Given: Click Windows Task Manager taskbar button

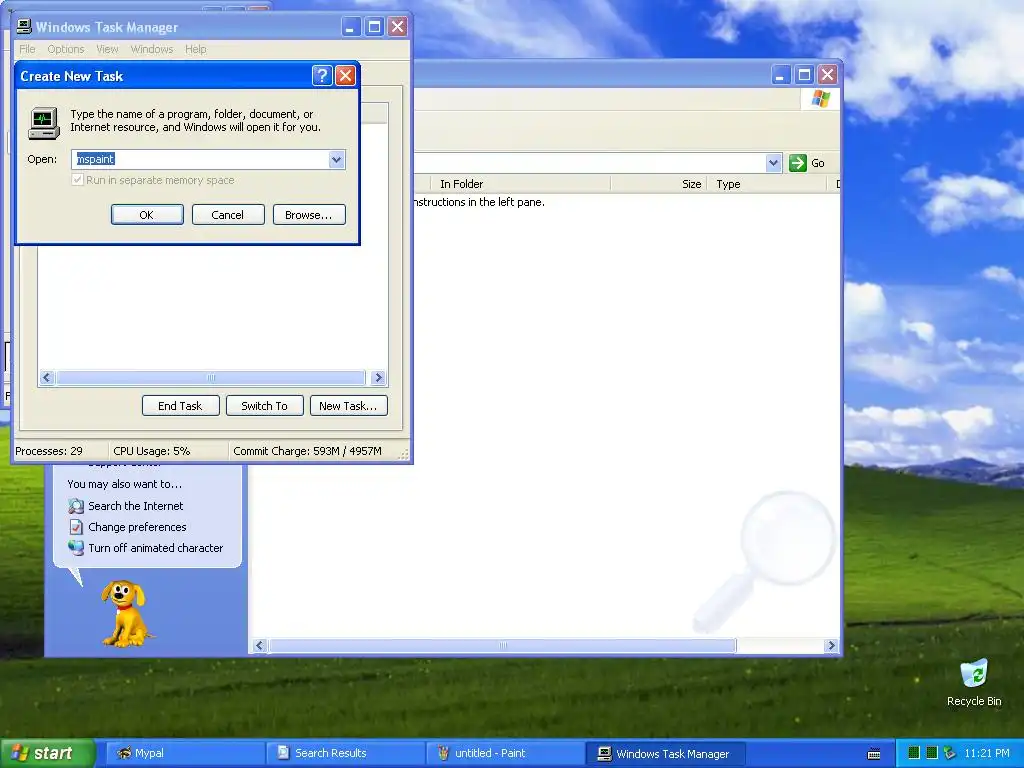Looking at the screenshot, I should pos(665,753).
